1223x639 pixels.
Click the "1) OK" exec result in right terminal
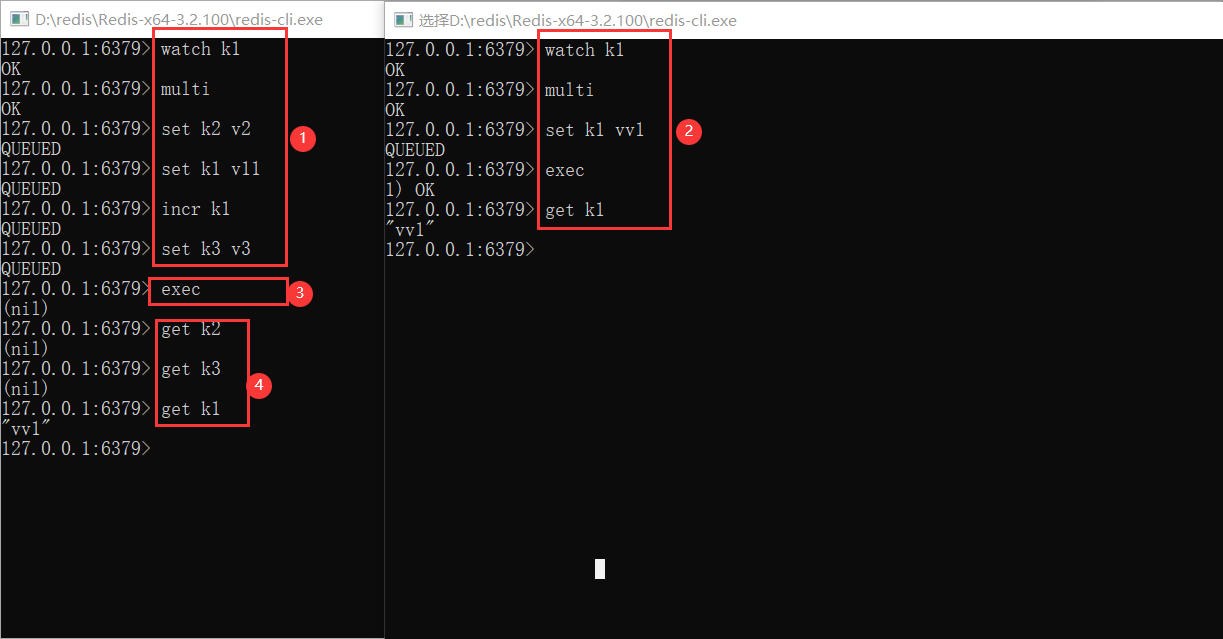[410, 190]
